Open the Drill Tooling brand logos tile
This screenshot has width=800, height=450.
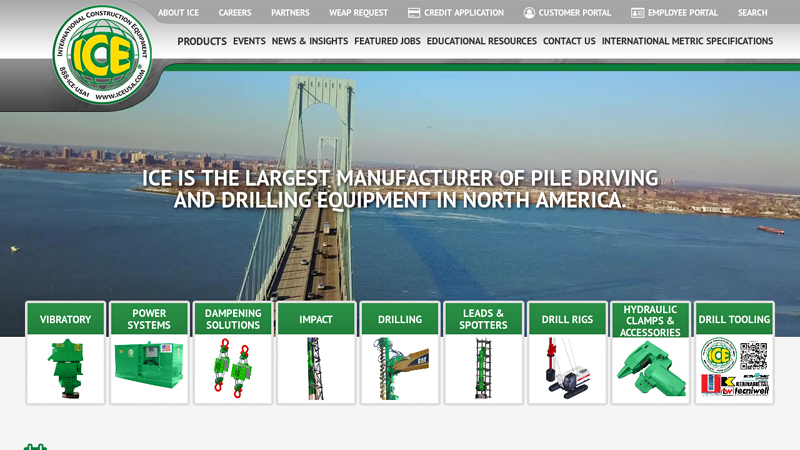click(x=734, y=369)
